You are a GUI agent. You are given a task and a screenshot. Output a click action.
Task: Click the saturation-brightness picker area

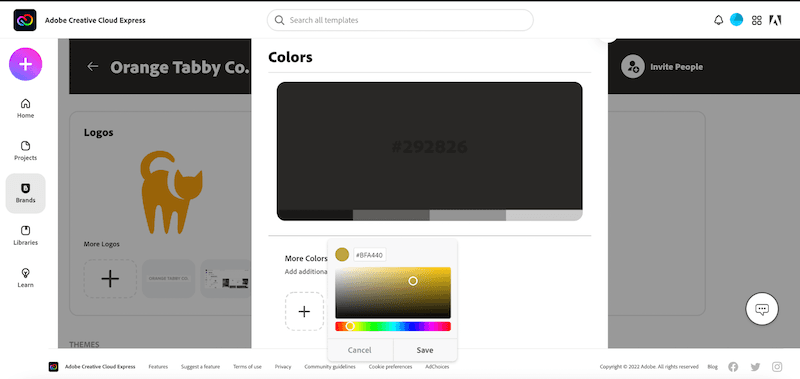(393, 293)
